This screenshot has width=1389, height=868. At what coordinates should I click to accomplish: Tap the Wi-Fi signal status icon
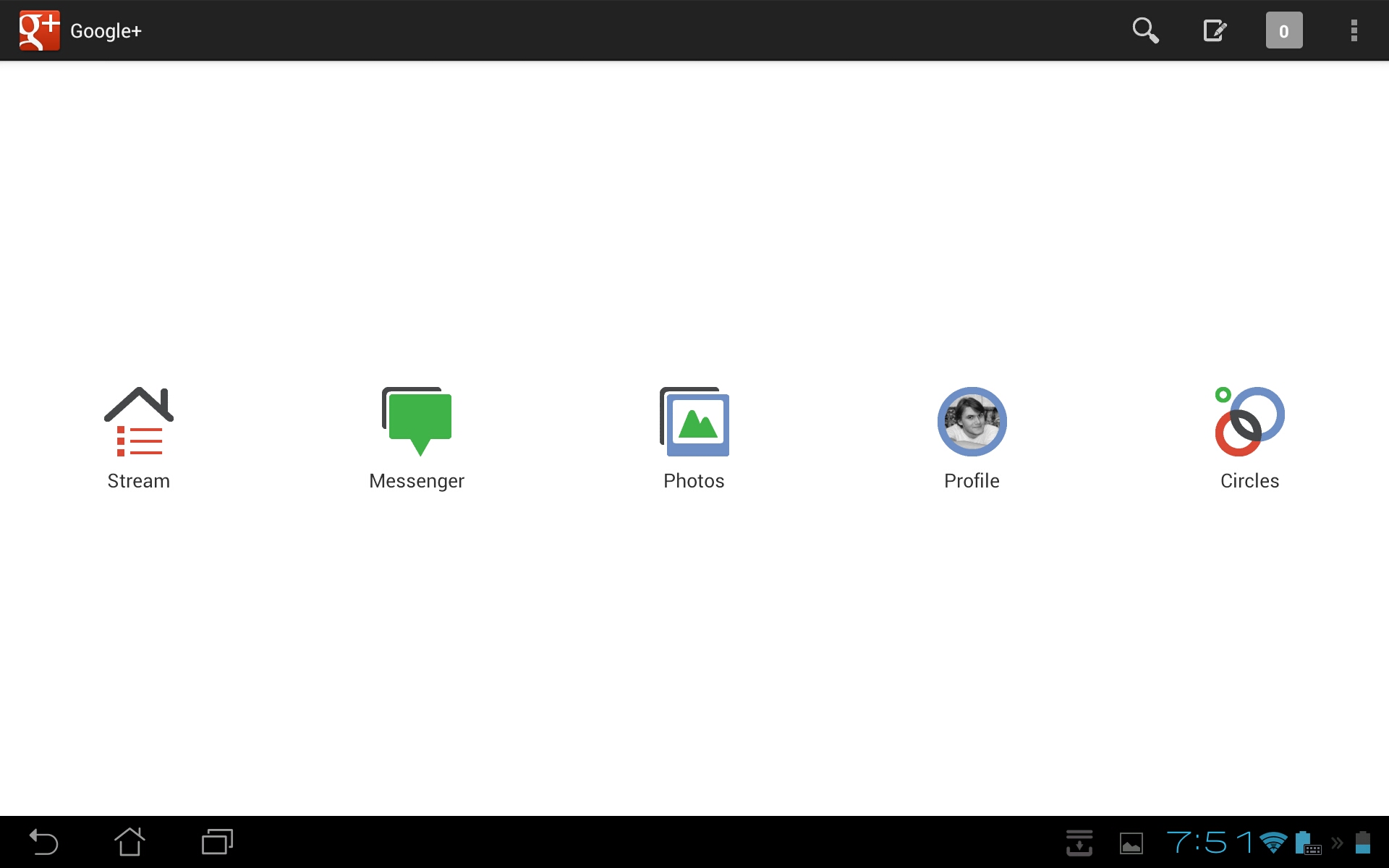[x=1273, y=843]
